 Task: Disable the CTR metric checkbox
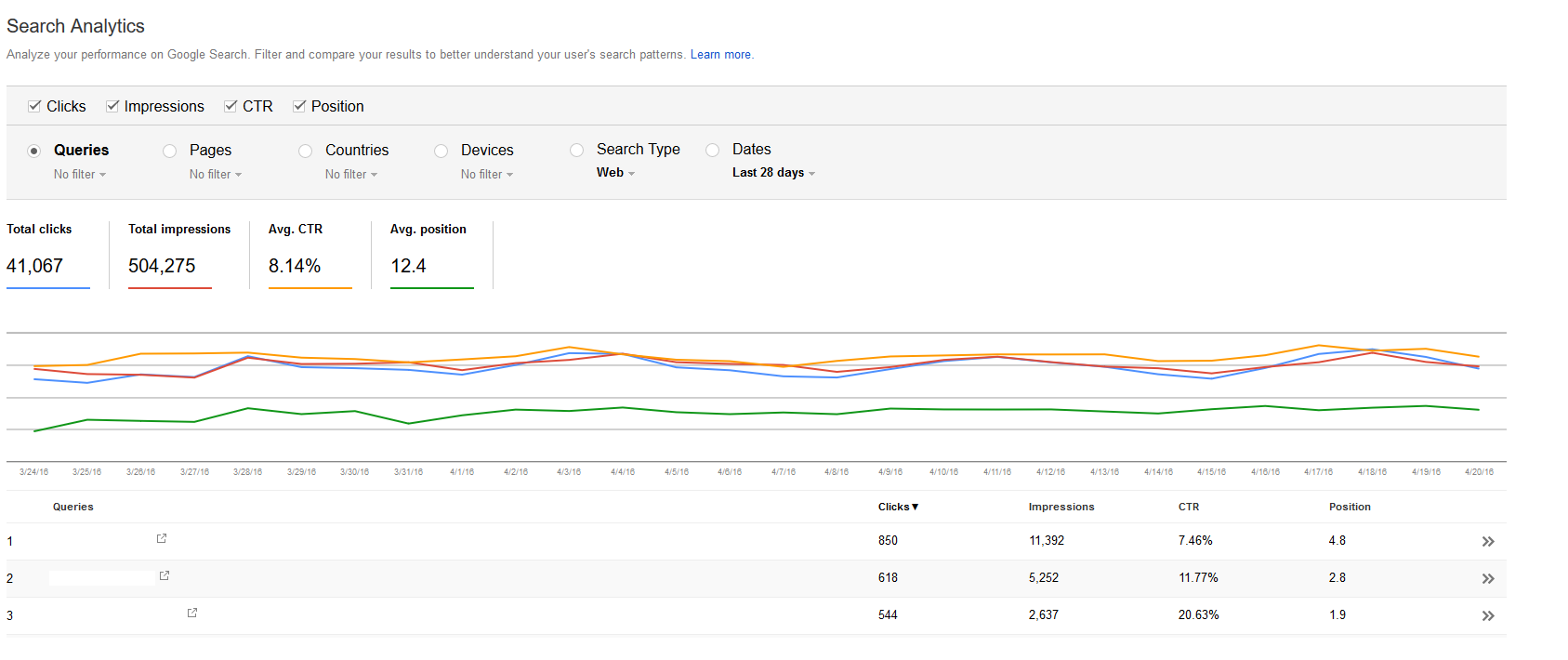pos(231,106)
